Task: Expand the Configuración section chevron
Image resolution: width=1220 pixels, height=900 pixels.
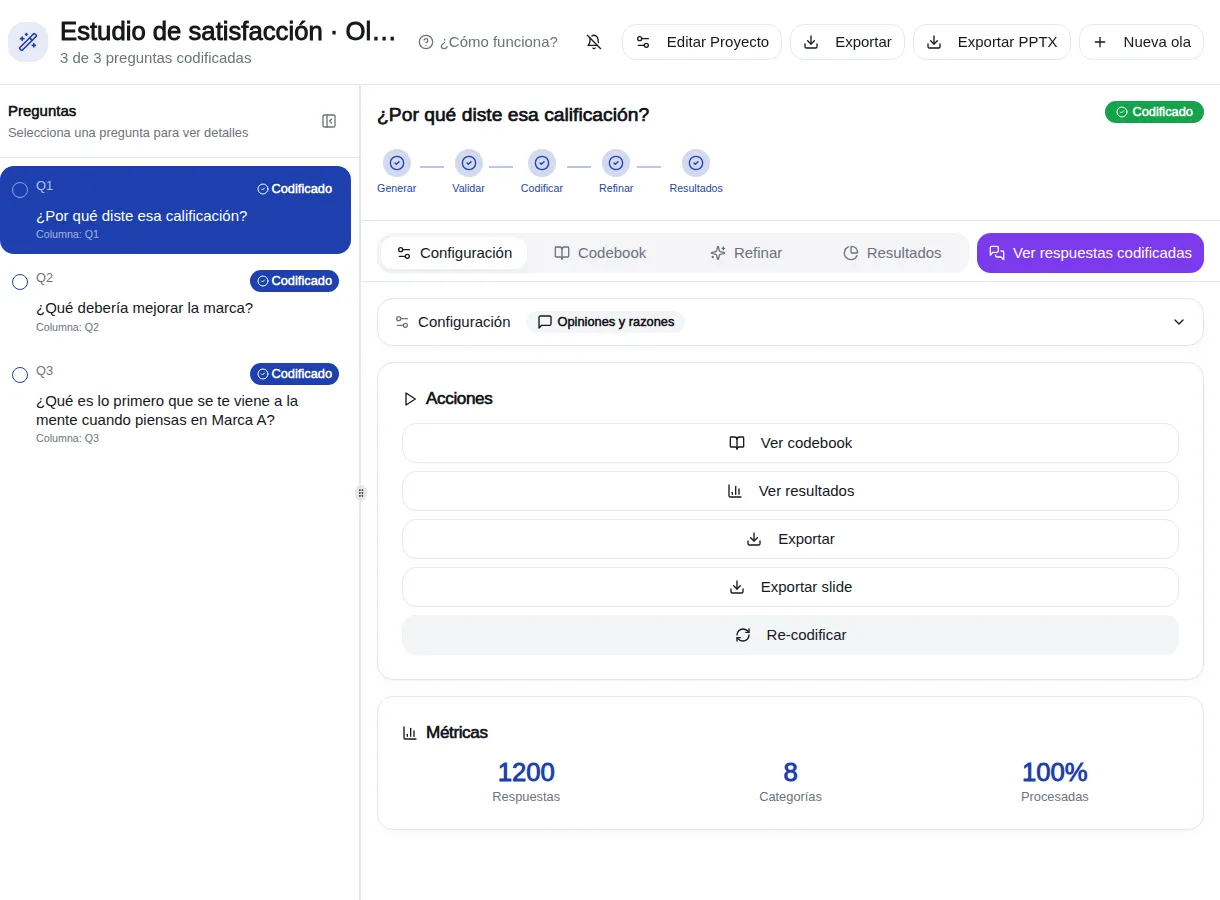Action: 1179,322
